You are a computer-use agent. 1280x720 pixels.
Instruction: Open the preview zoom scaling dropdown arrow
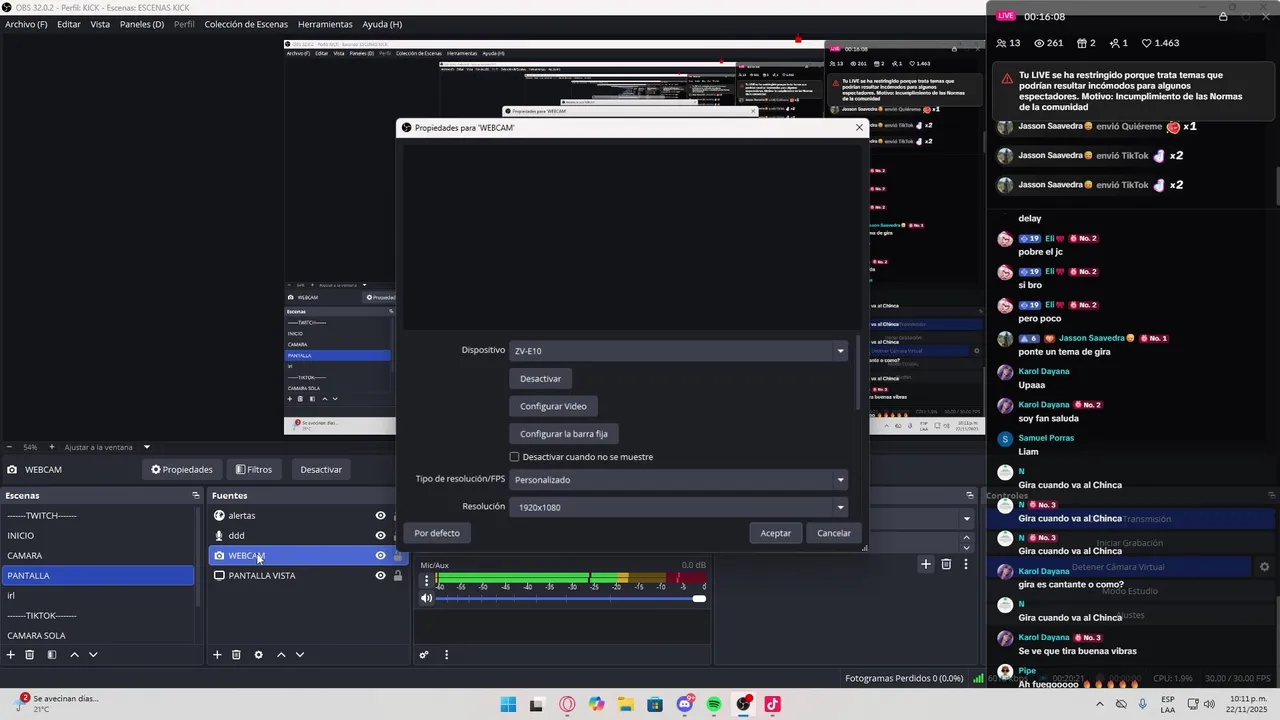(x=147, y=447)
